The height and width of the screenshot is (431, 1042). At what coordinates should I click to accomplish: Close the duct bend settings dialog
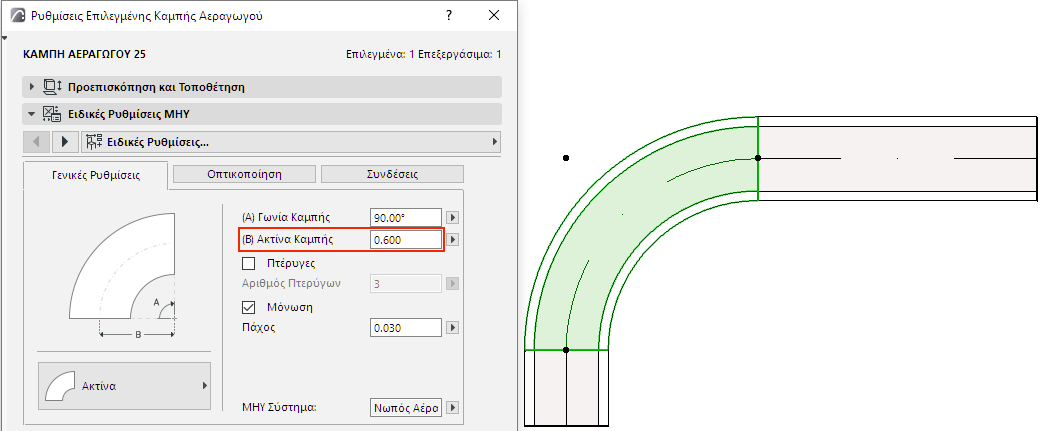[x=494, y=15]
